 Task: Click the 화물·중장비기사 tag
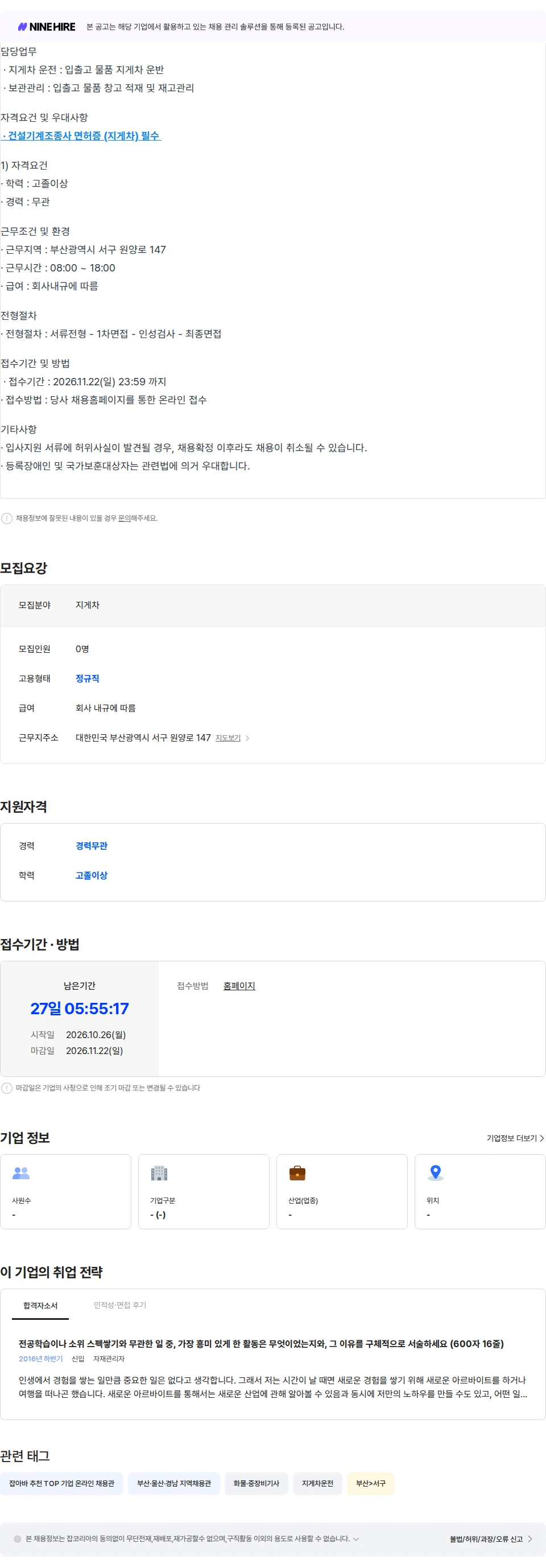pos(257,1483)
